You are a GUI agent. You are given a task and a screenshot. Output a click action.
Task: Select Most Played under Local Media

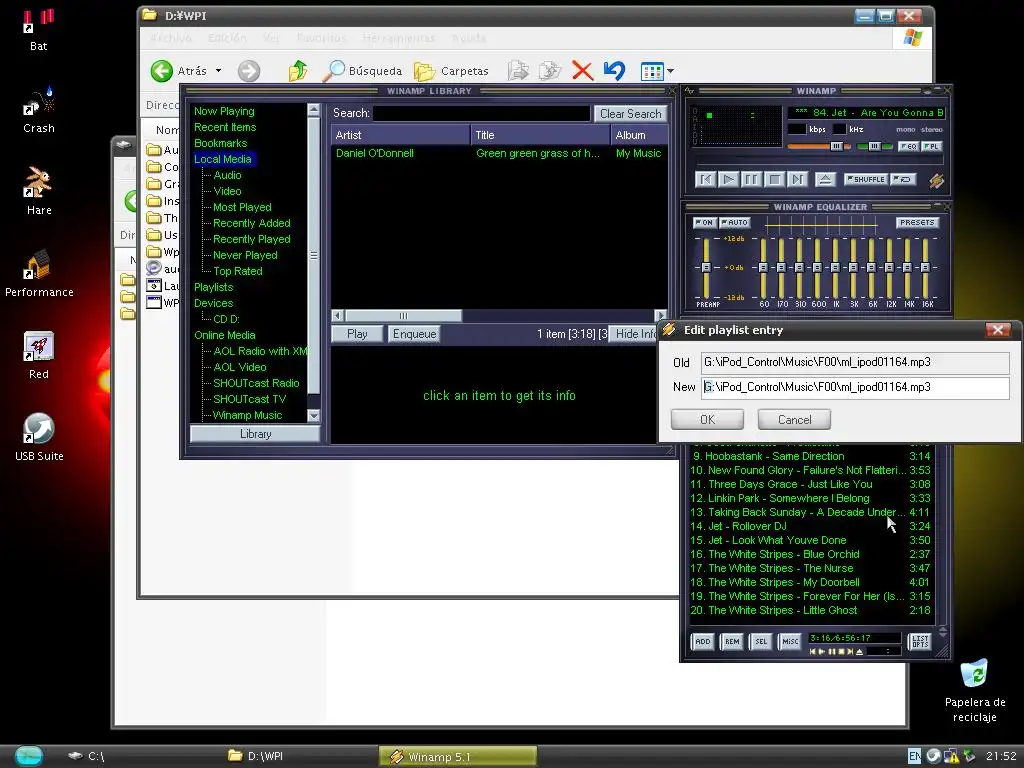pos(242,207)
